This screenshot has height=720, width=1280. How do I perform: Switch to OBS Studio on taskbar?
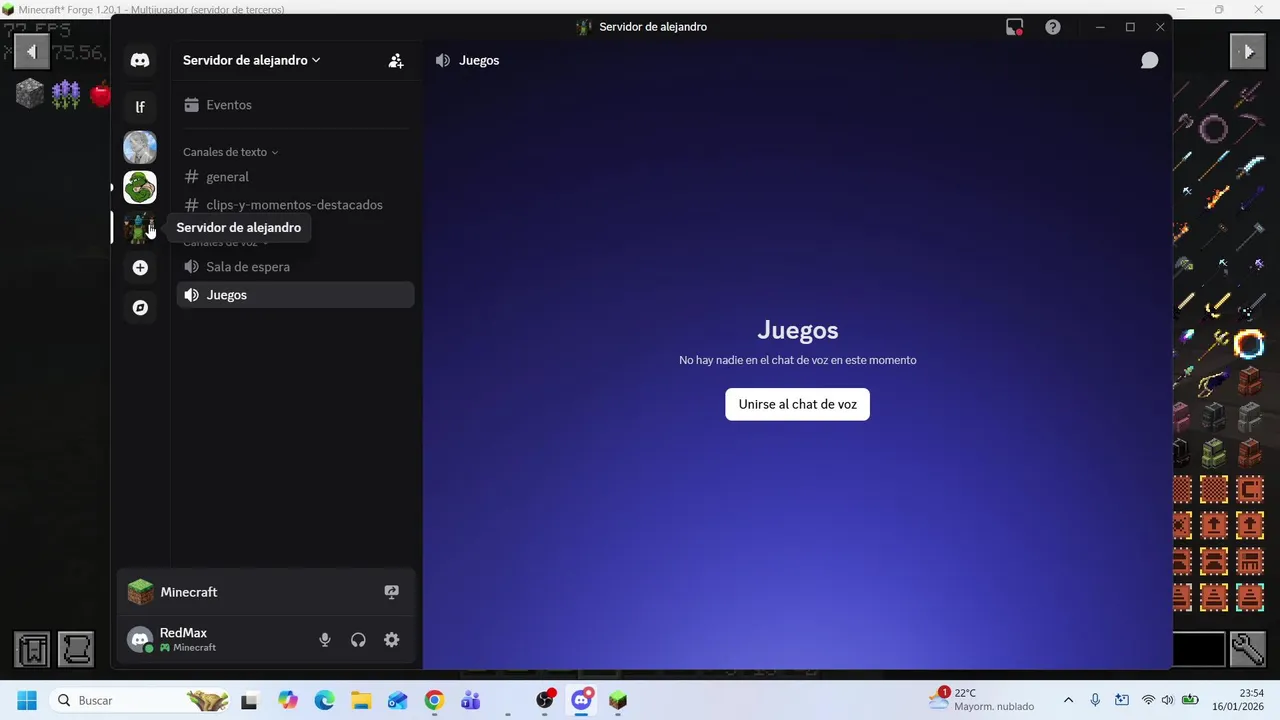(545, 701)
